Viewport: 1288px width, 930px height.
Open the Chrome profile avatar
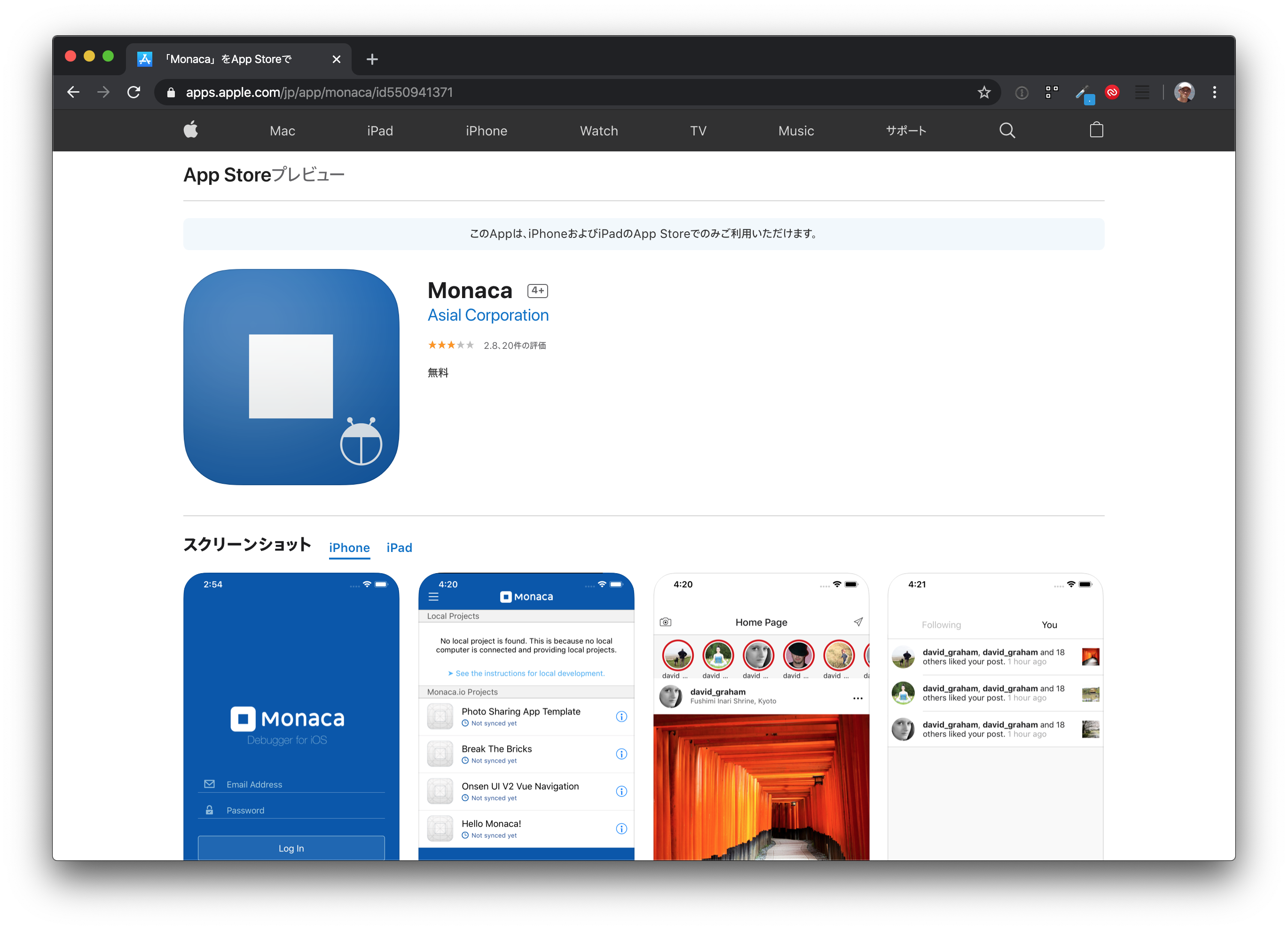click(x=1184, y=92)
